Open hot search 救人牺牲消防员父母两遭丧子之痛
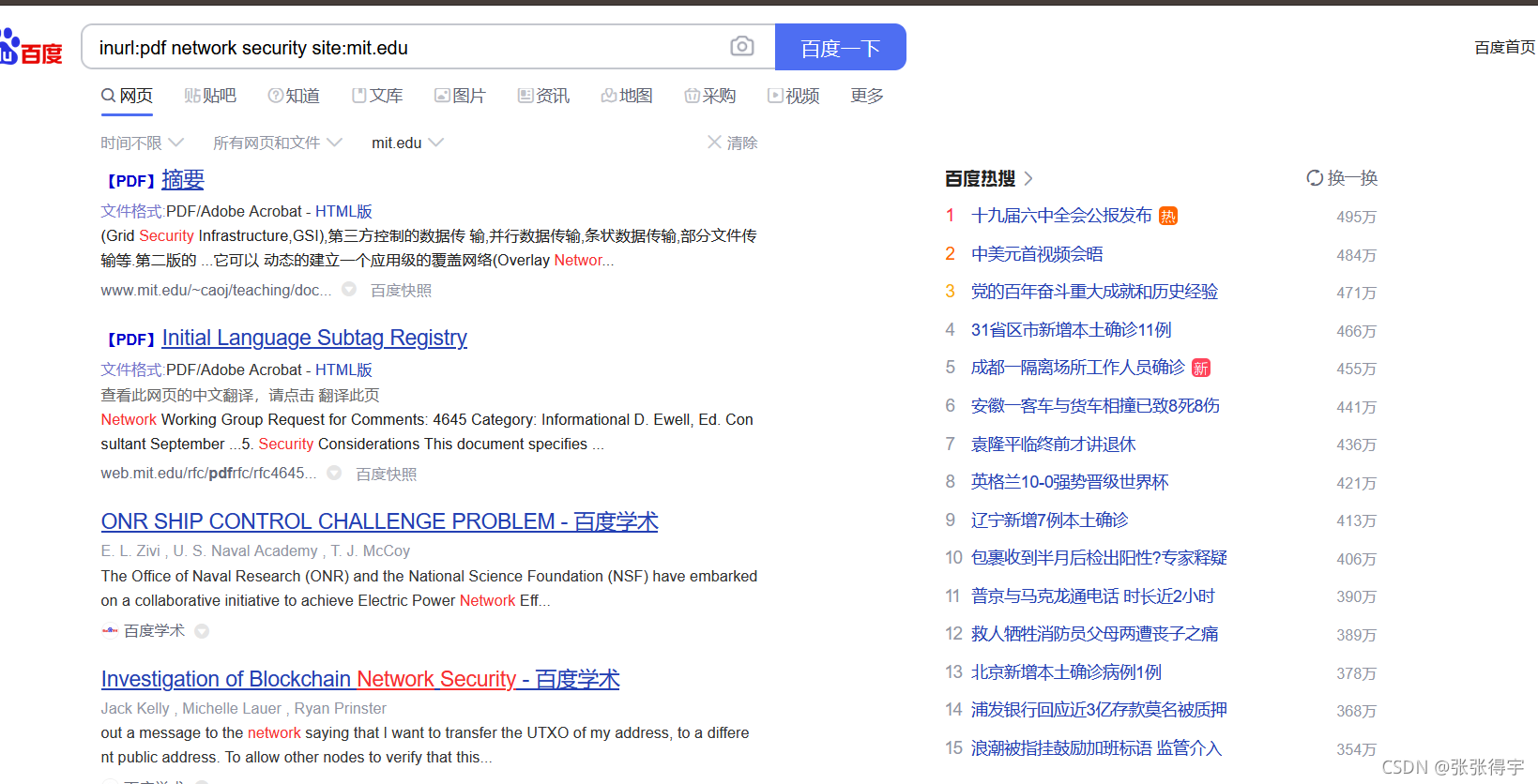 1094,634
